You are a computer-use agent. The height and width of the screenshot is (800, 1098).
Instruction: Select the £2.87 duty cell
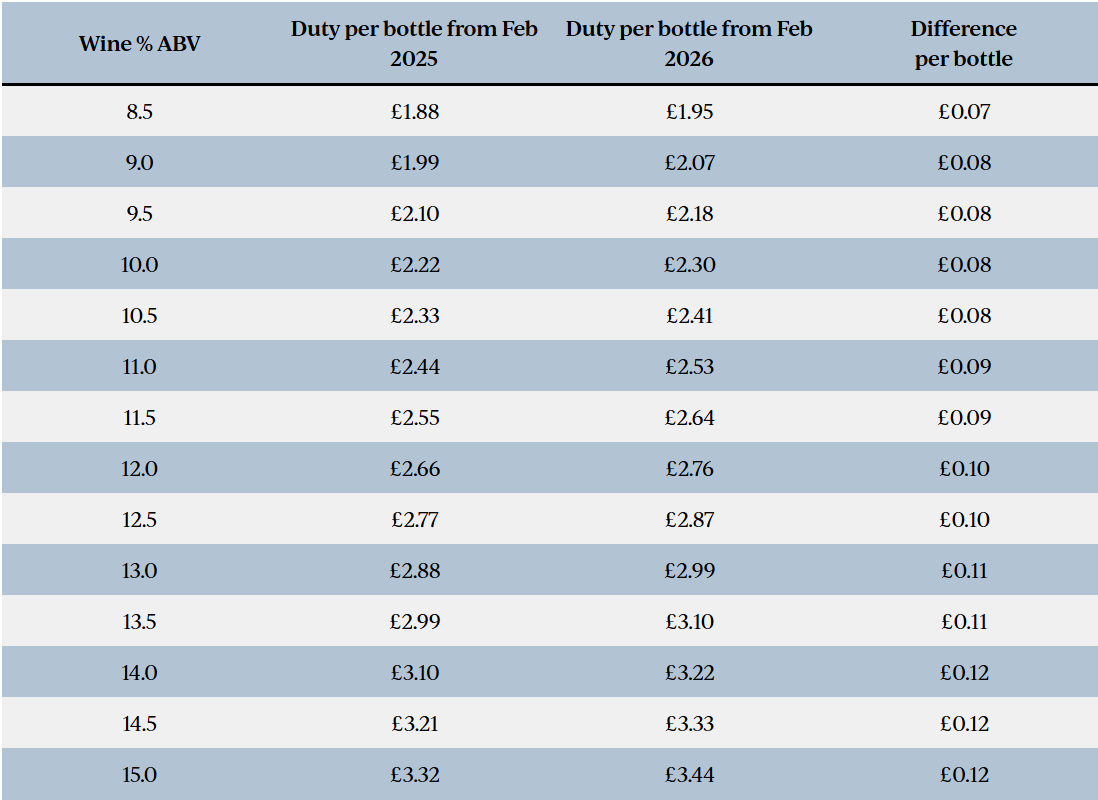(x=689, y=520)
